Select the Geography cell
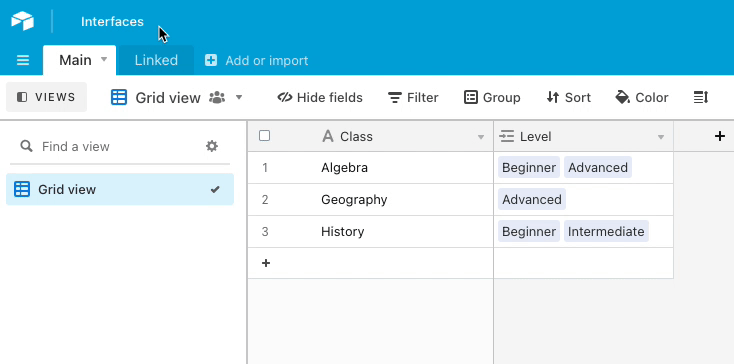 tap(370, 200)
